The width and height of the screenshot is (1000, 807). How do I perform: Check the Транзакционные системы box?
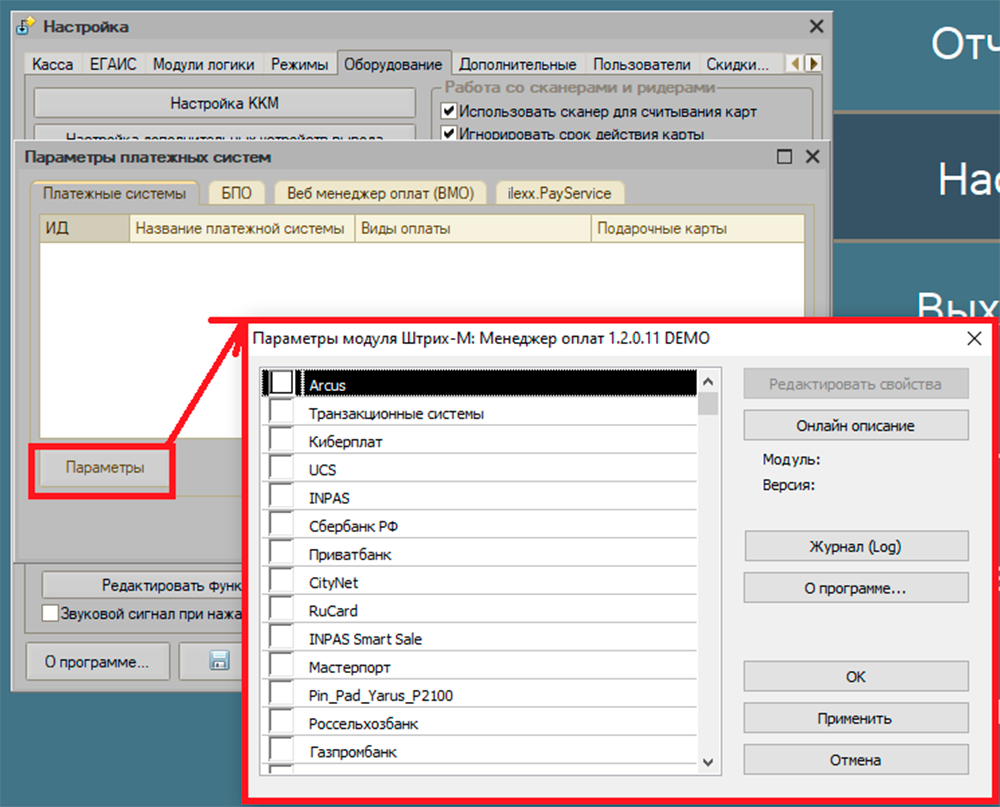point(281,411)
